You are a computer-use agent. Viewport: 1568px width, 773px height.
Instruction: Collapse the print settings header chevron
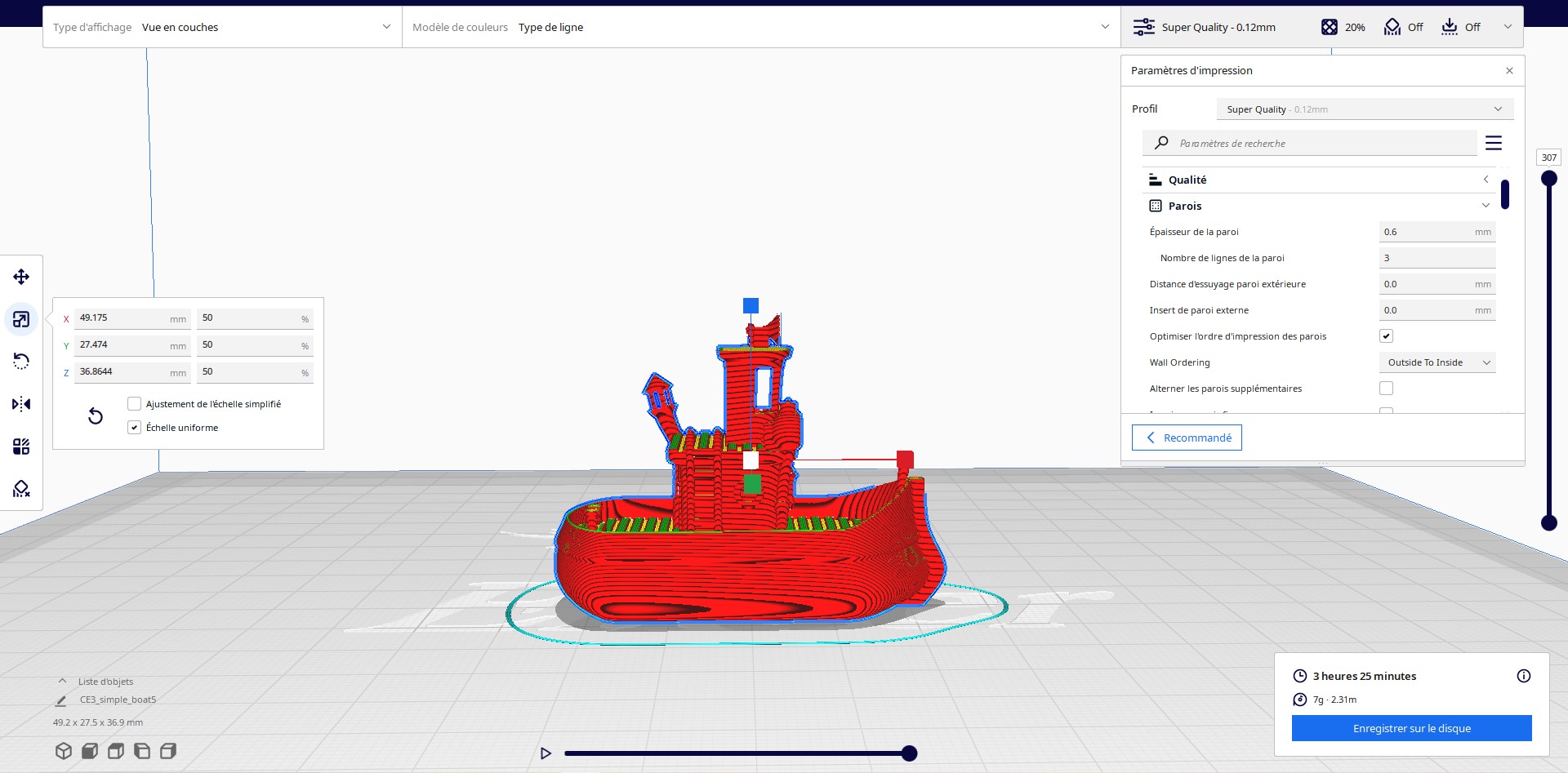(x=1508, y=27)
